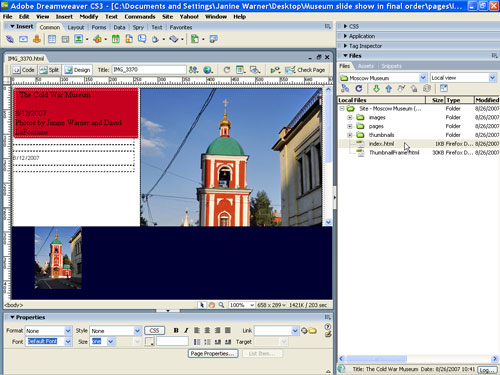Open Visual Aids menu icon

point(255,70)
